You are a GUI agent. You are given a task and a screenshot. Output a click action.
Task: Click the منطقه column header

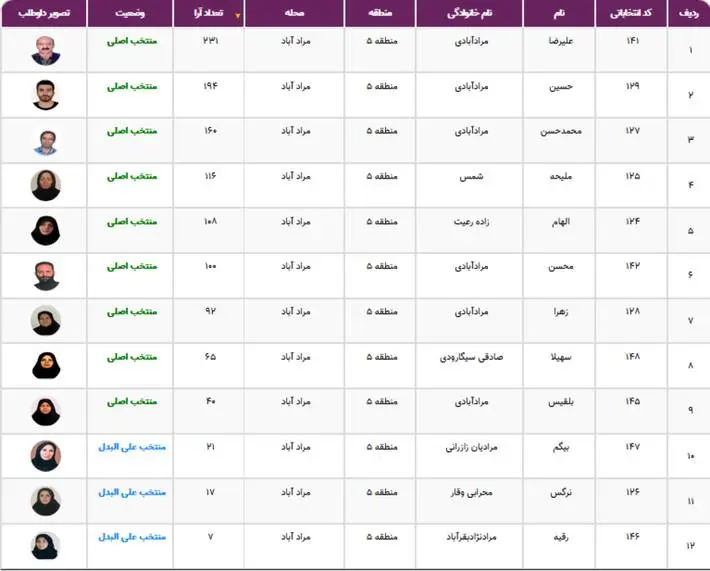pyautogui.click(x=380, y=13)
